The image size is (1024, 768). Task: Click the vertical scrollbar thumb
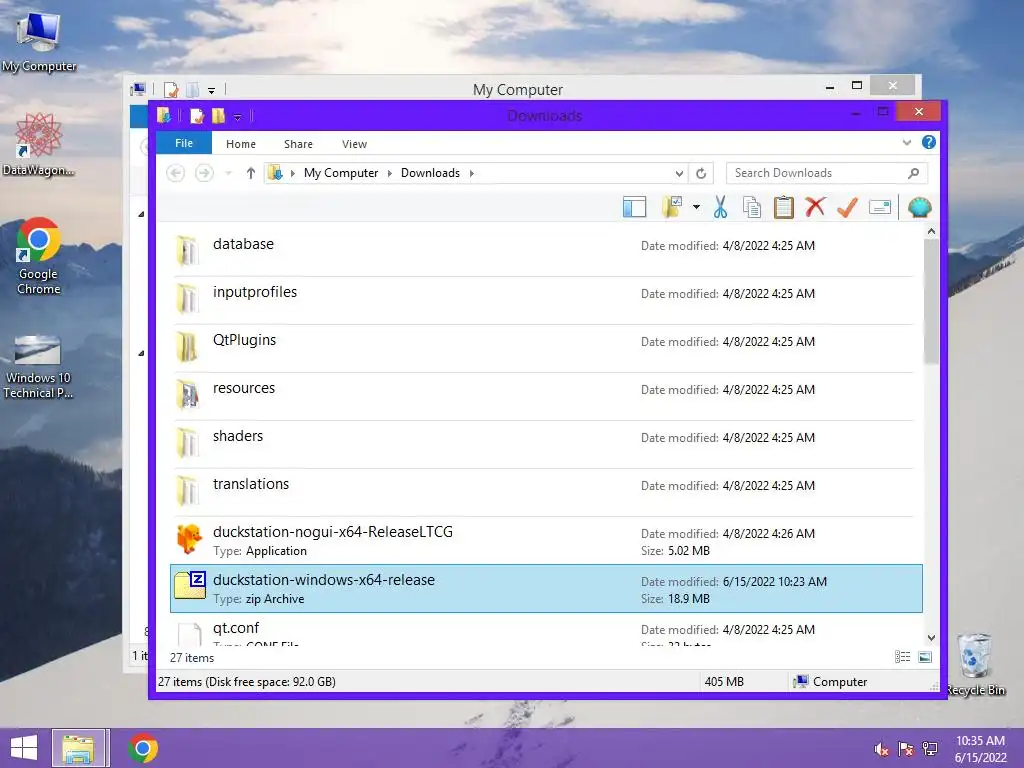pos(931,301)
